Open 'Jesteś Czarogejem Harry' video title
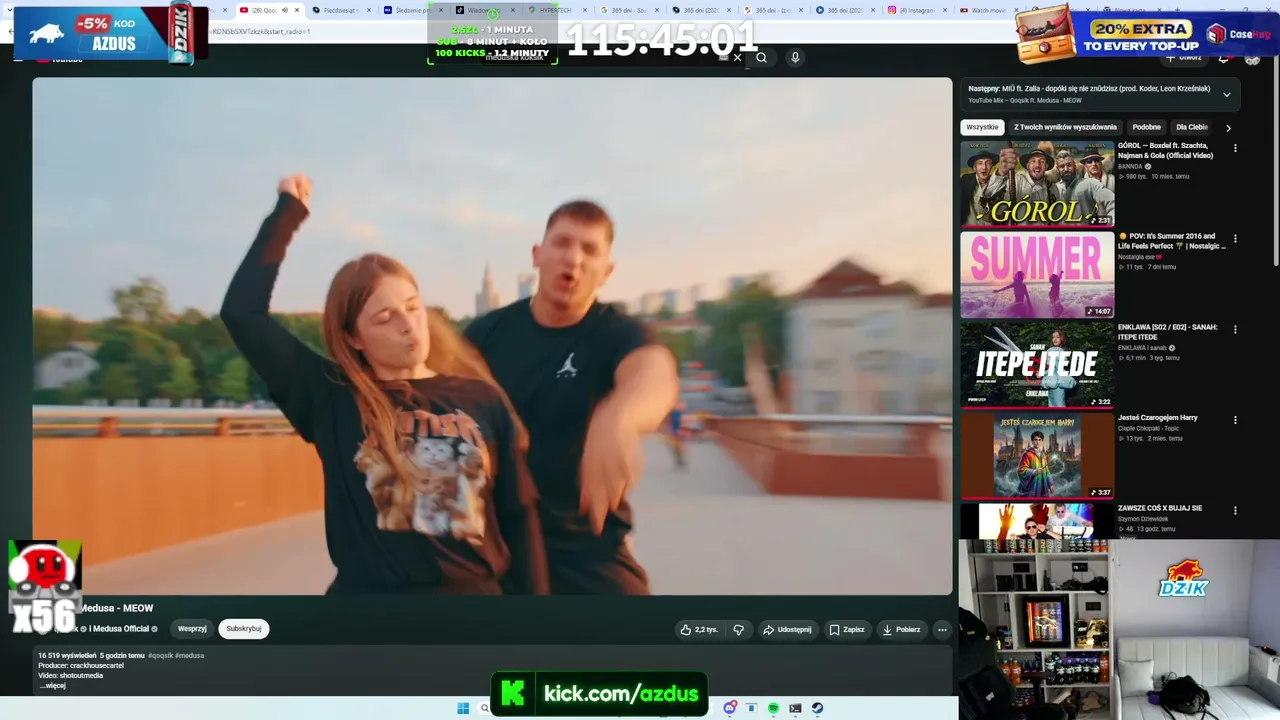The height and width of the screenshot is (720, 1280). (x=1158, y=417)
